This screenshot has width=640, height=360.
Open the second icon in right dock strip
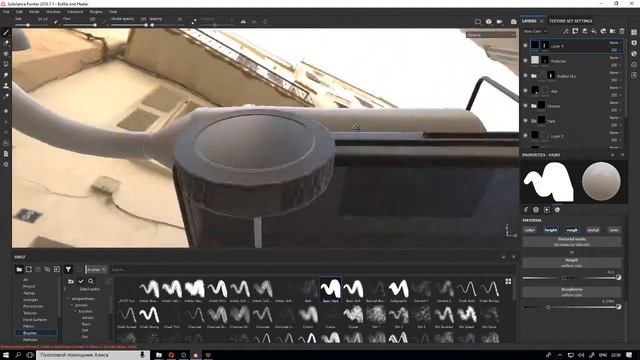(x=634, y=43)
